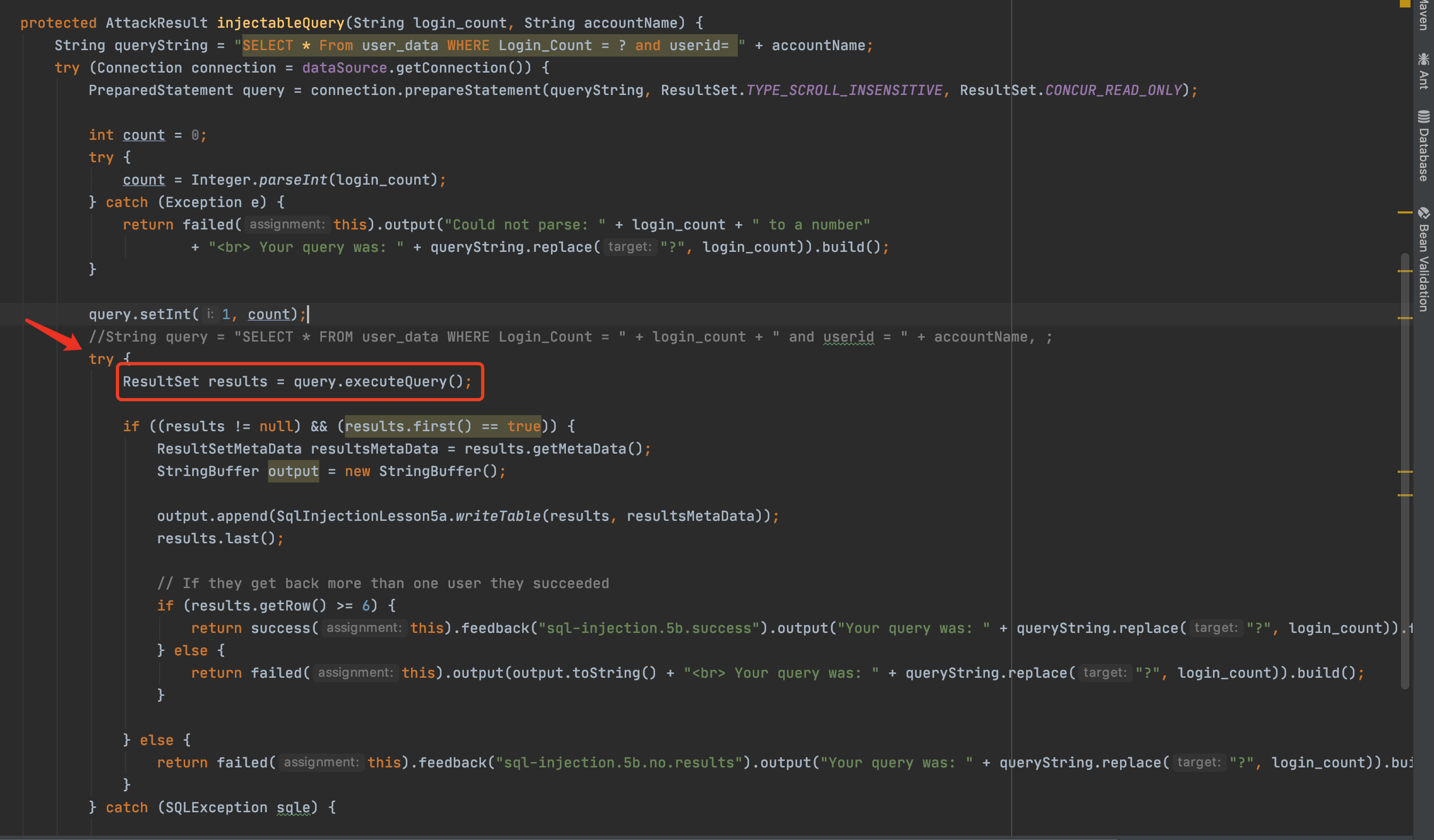
Task: Click the CONCUR_READ_ONLY constant
Action: coord(1113,90)
